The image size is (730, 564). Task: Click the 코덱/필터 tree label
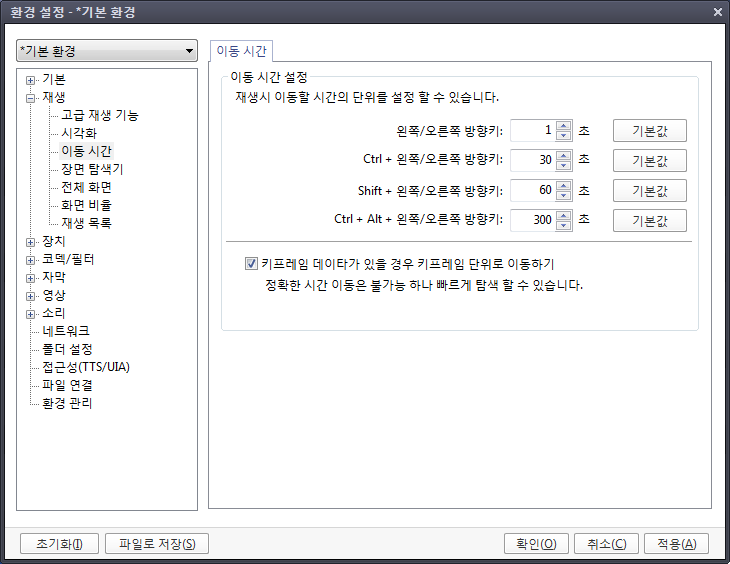[x=68, y=259]
